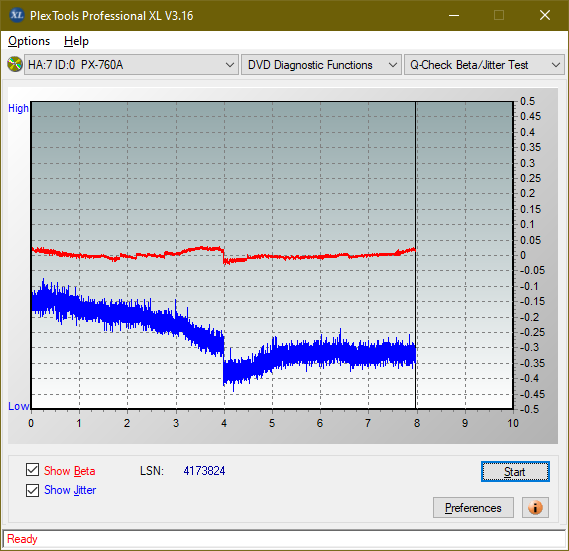Open the Help menu

[76, 41]
